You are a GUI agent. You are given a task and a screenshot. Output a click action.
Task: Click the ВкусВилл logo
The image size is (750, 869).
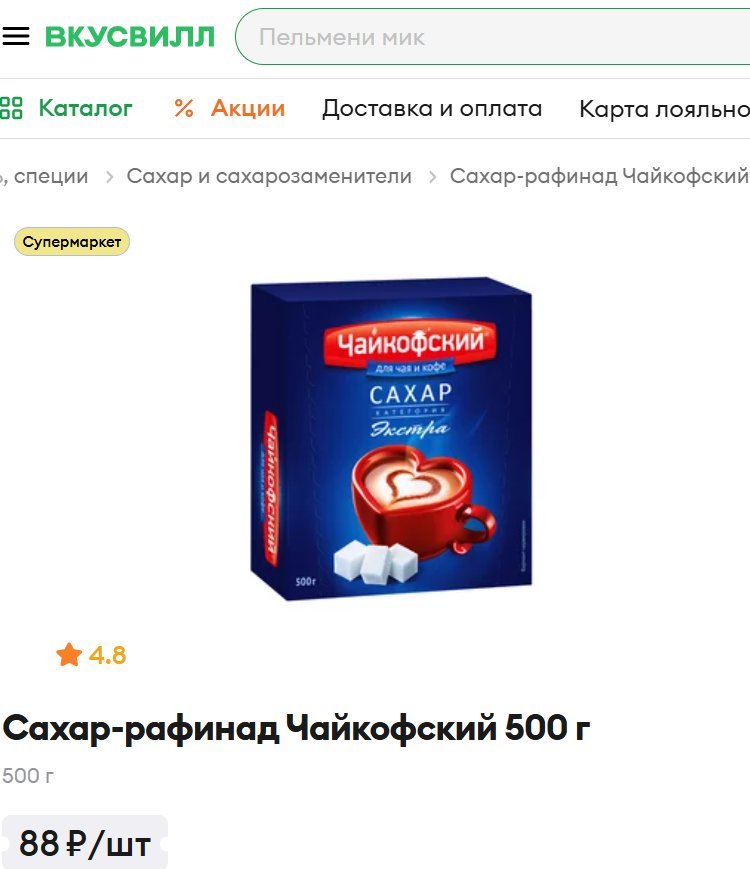130,37
